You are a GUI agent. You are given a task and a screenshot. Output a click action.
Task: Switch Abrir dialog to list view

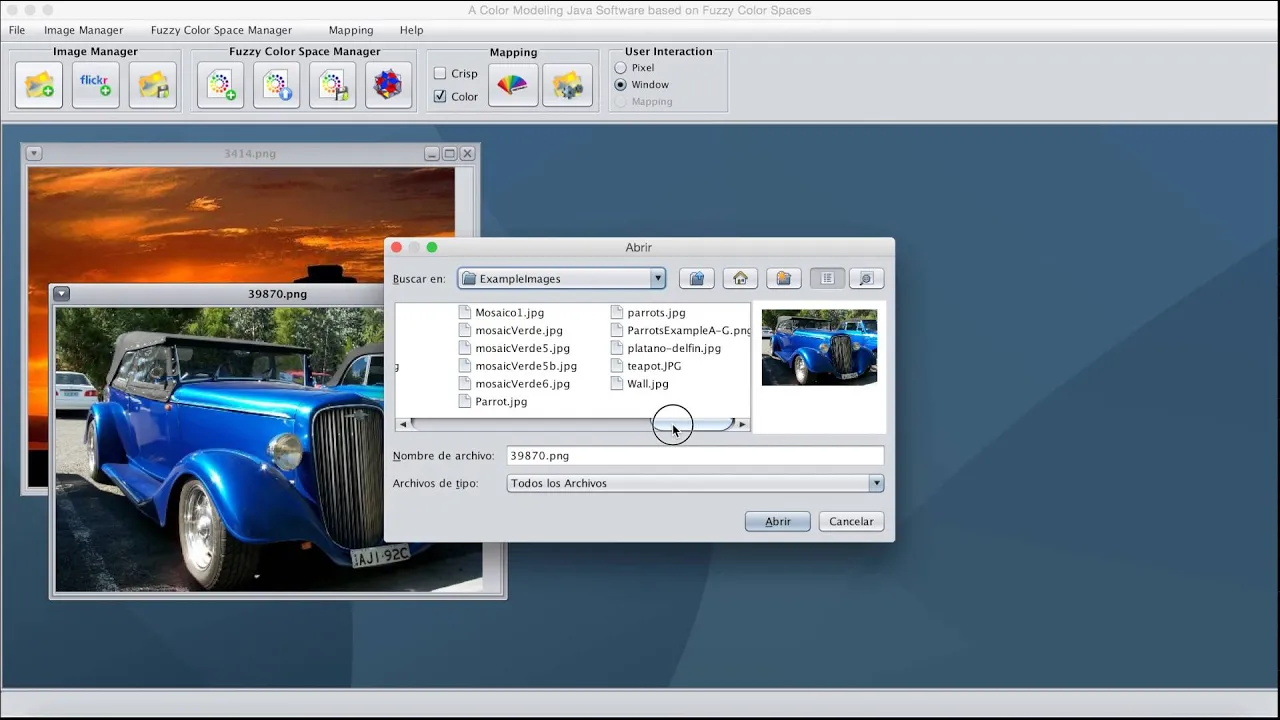pyautogui.click(x=827, y=279)
